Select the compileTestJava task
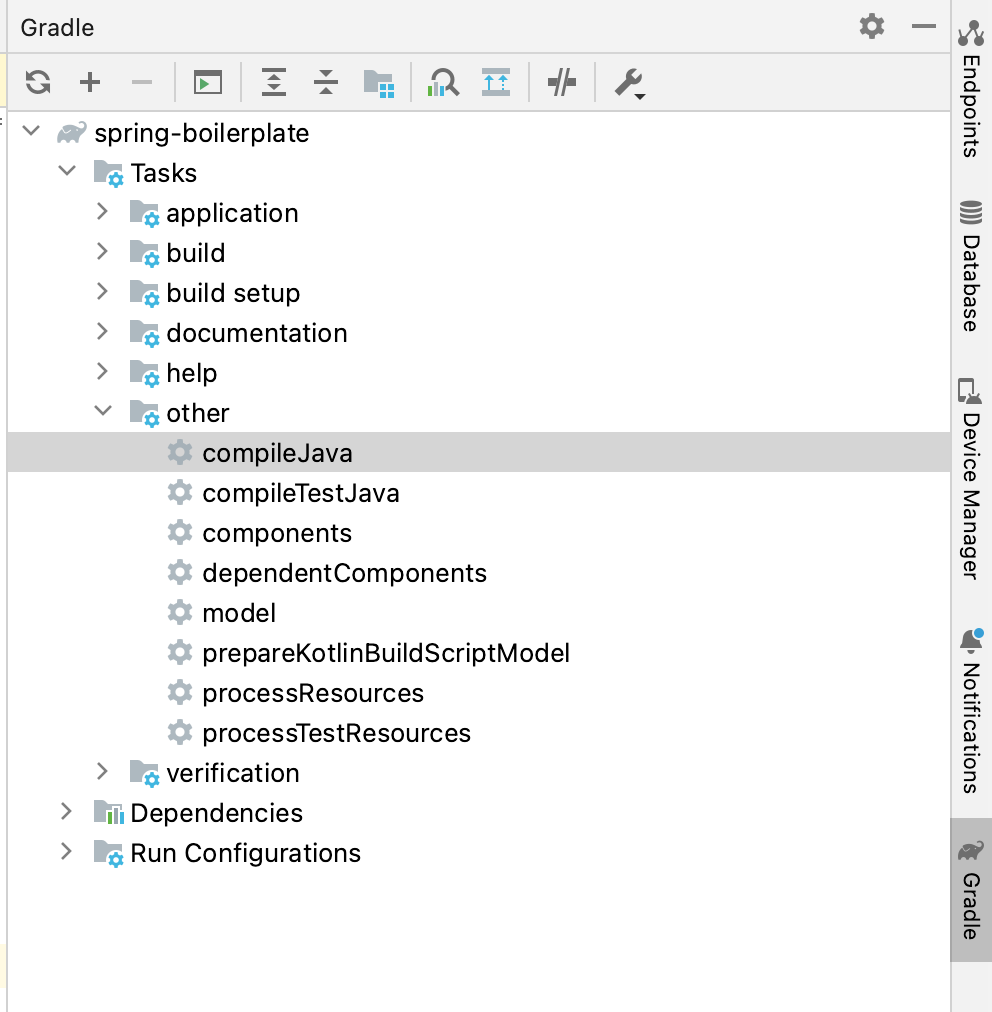992x1012 pixels. [x=478, y=492]
